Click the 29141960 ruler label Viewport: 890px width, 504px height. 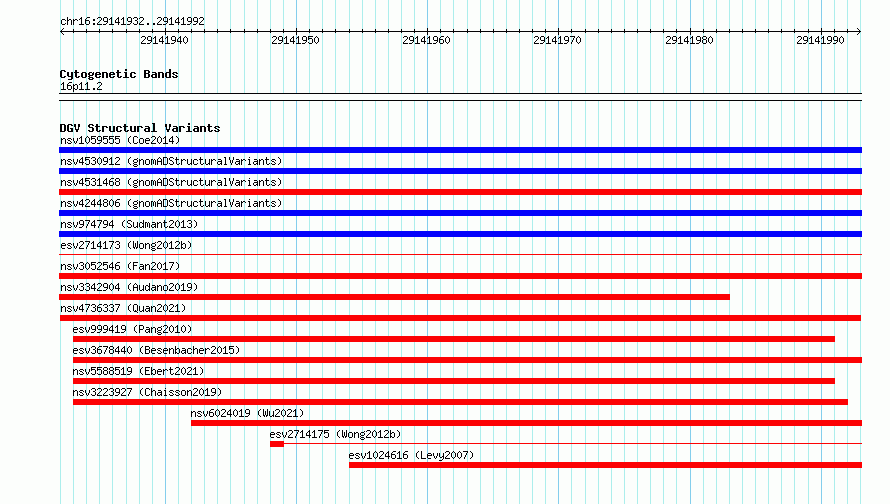click(426, 40)
